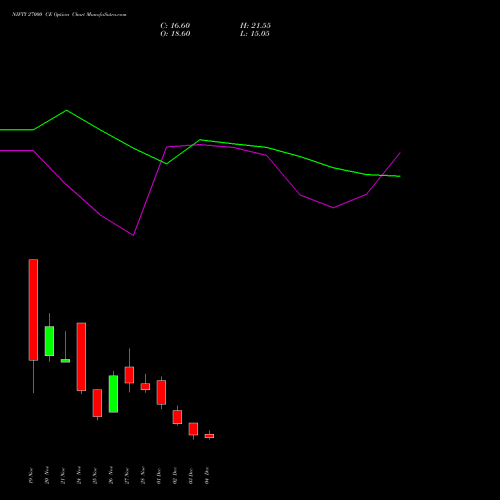The image size is (500, 500).
Task: Click the green 20 Nov candlestick
Action: point(49,341)
